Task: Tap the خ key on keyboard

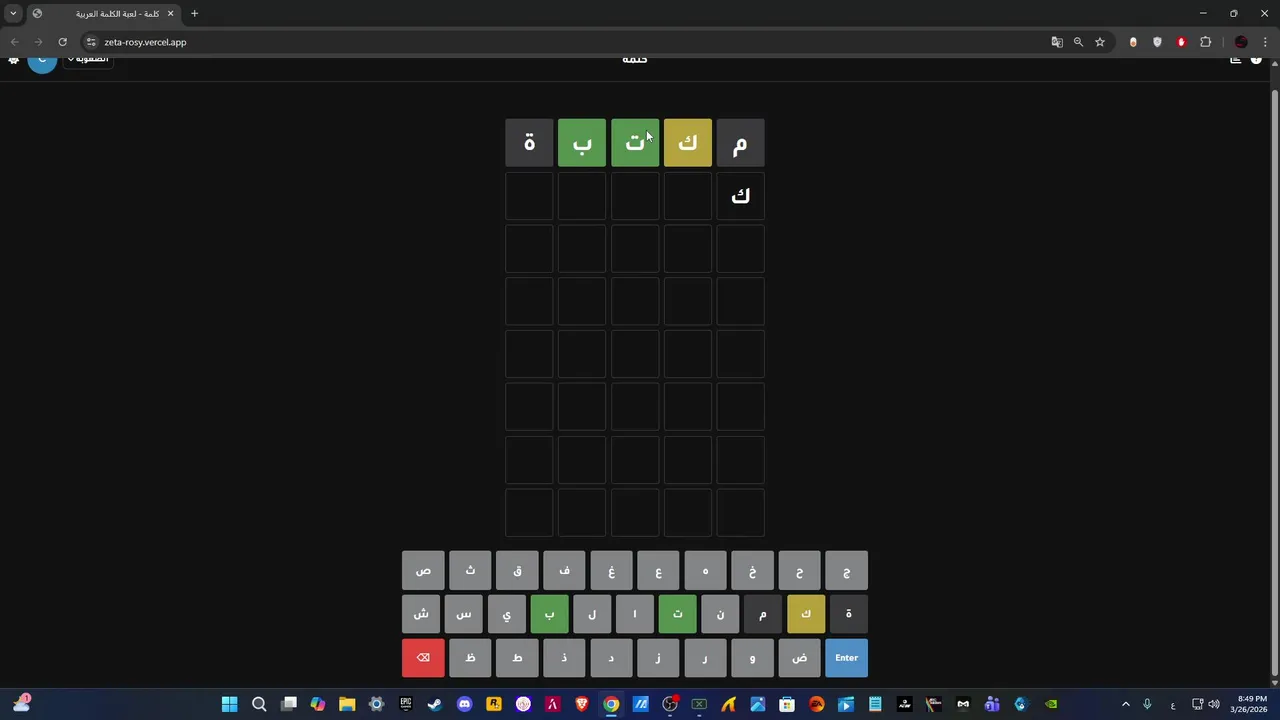Action: 752,571
